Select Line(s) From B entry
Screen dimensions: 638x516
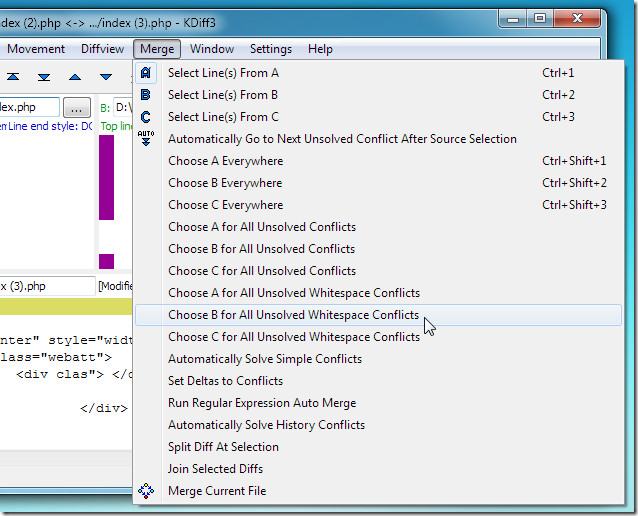point(378,95)
